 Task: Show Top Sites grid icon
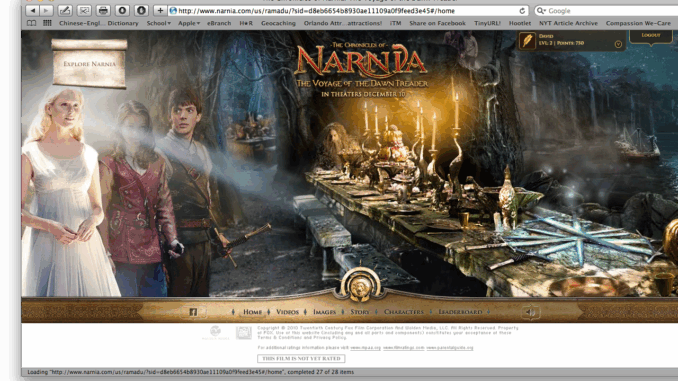(x=47, y=23)
